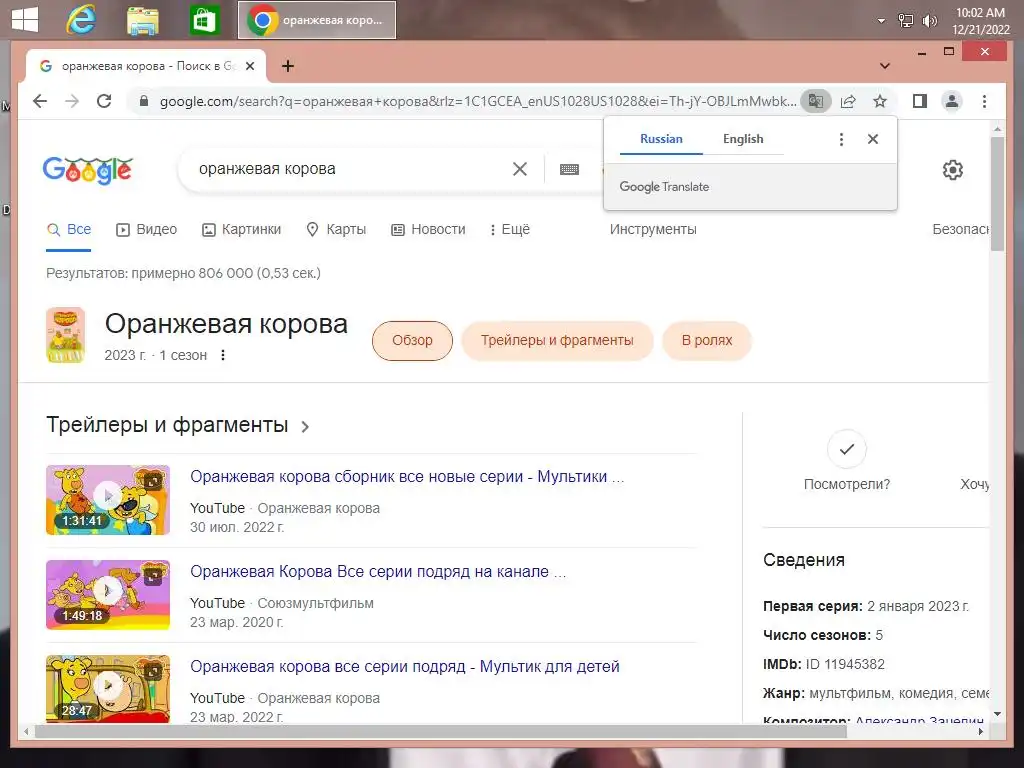Viewport: 1024px width, 768px height.
Task: Select the Обзор chip
Action: 412,340
